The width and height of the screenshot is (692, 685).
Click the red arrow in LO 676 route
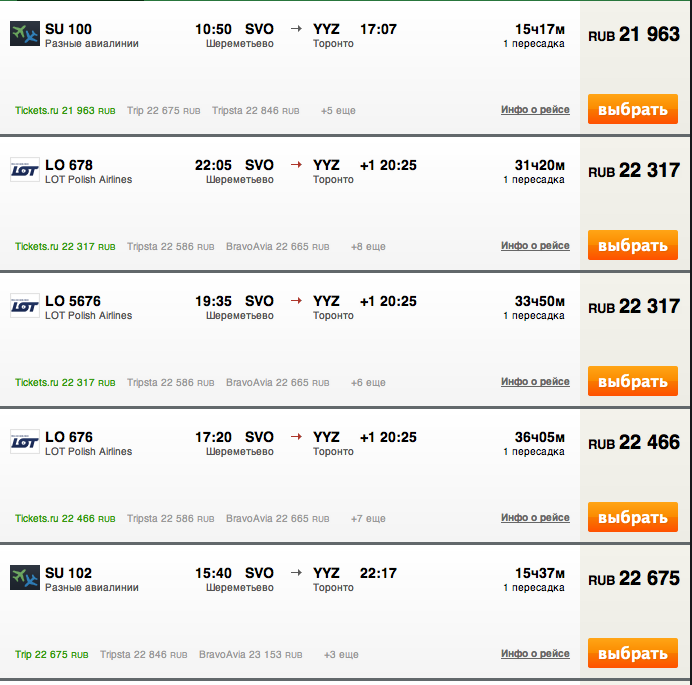296,437
